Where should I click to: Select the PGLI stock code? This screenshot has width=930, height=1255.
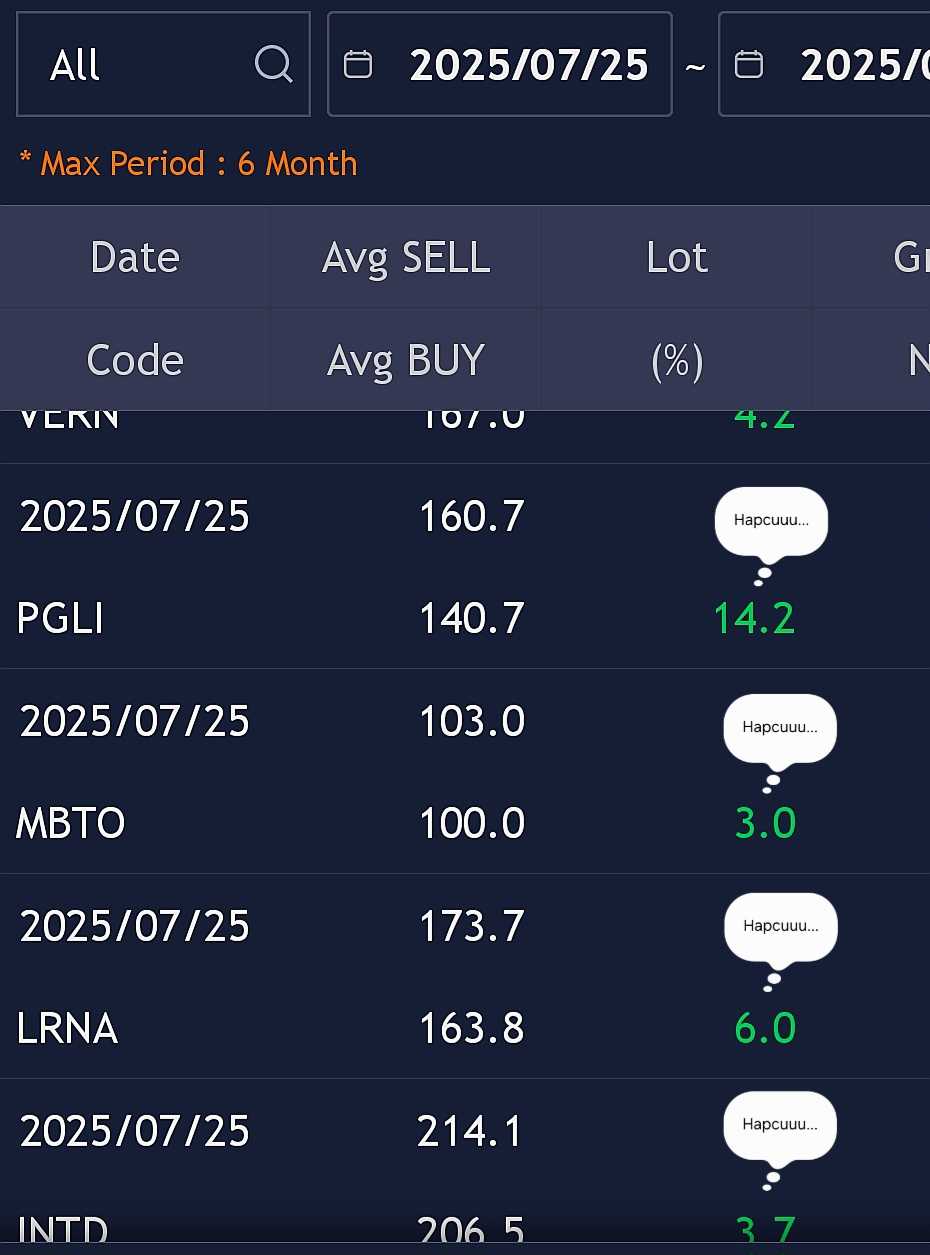click(60, 619)
